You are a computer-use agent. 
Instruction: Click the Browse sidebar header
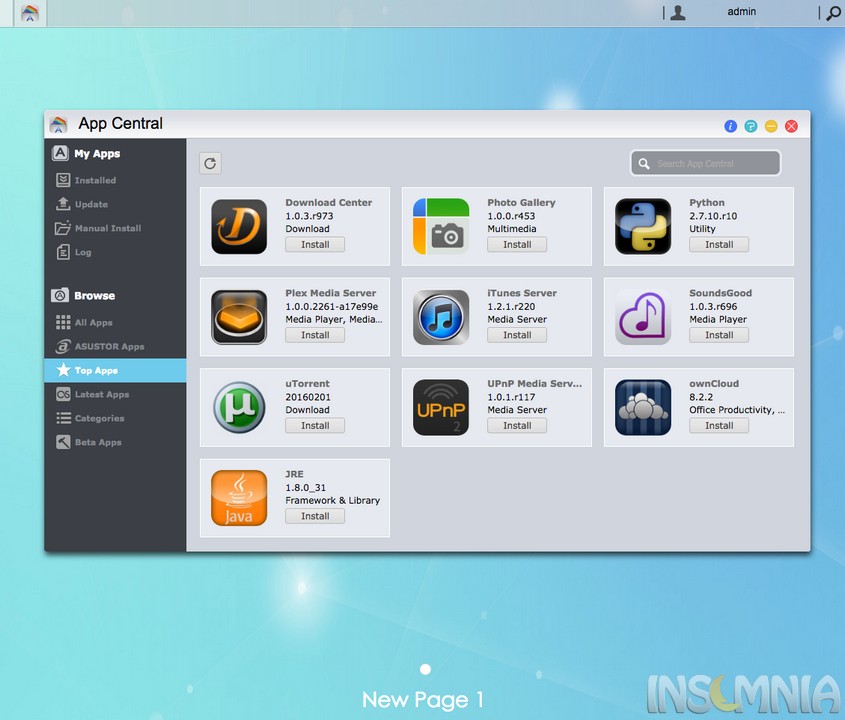pyautogui.click(x=94, y=295)
